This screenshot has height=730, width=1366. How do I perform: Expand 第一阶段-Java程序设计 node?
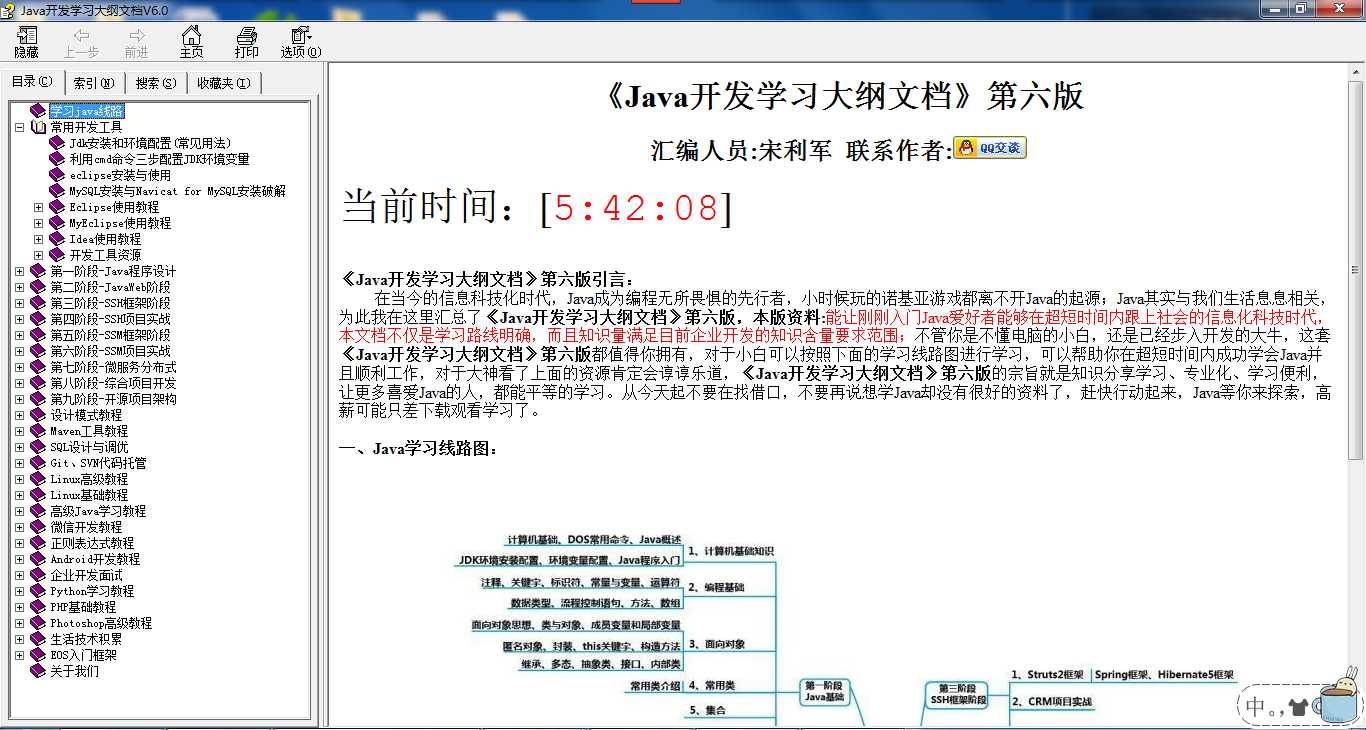coord(19,271)
